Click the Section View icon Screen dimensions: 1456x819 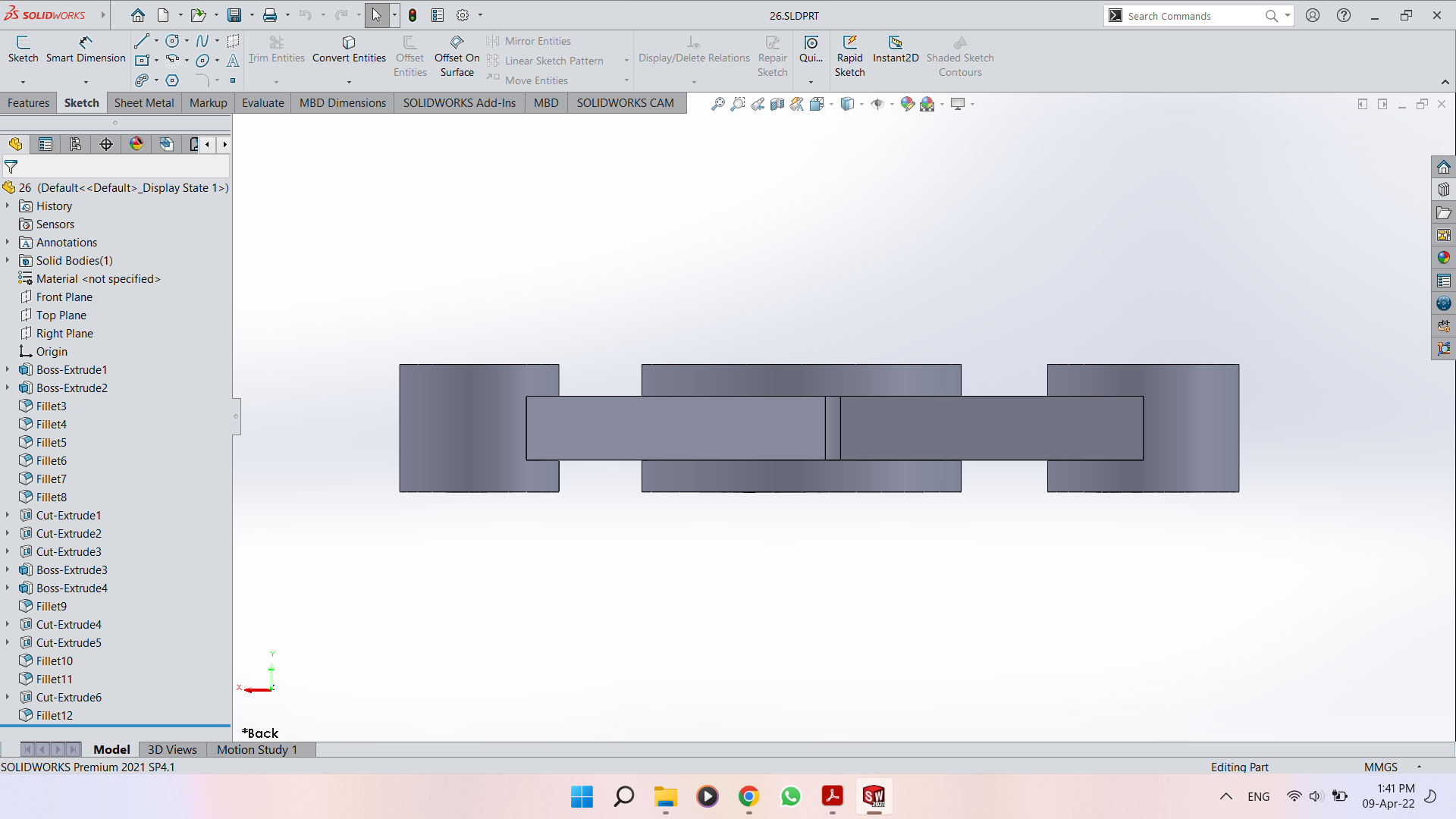point(777,104)
